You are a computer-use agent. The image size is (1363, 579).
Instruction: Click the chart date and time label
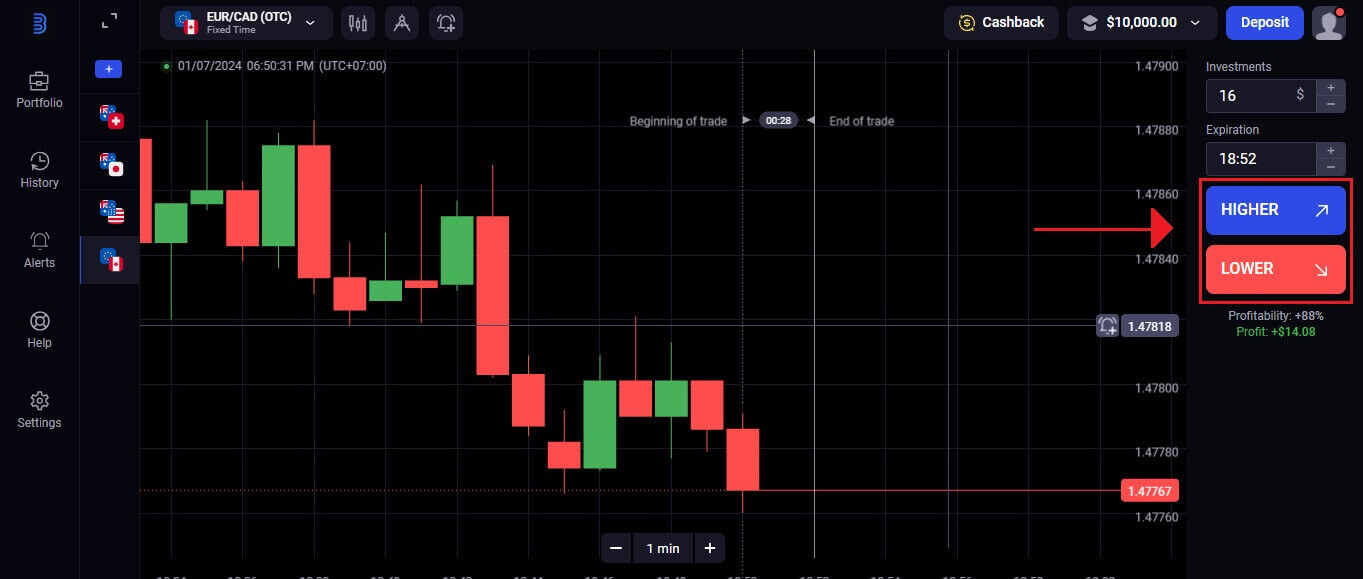282,66
